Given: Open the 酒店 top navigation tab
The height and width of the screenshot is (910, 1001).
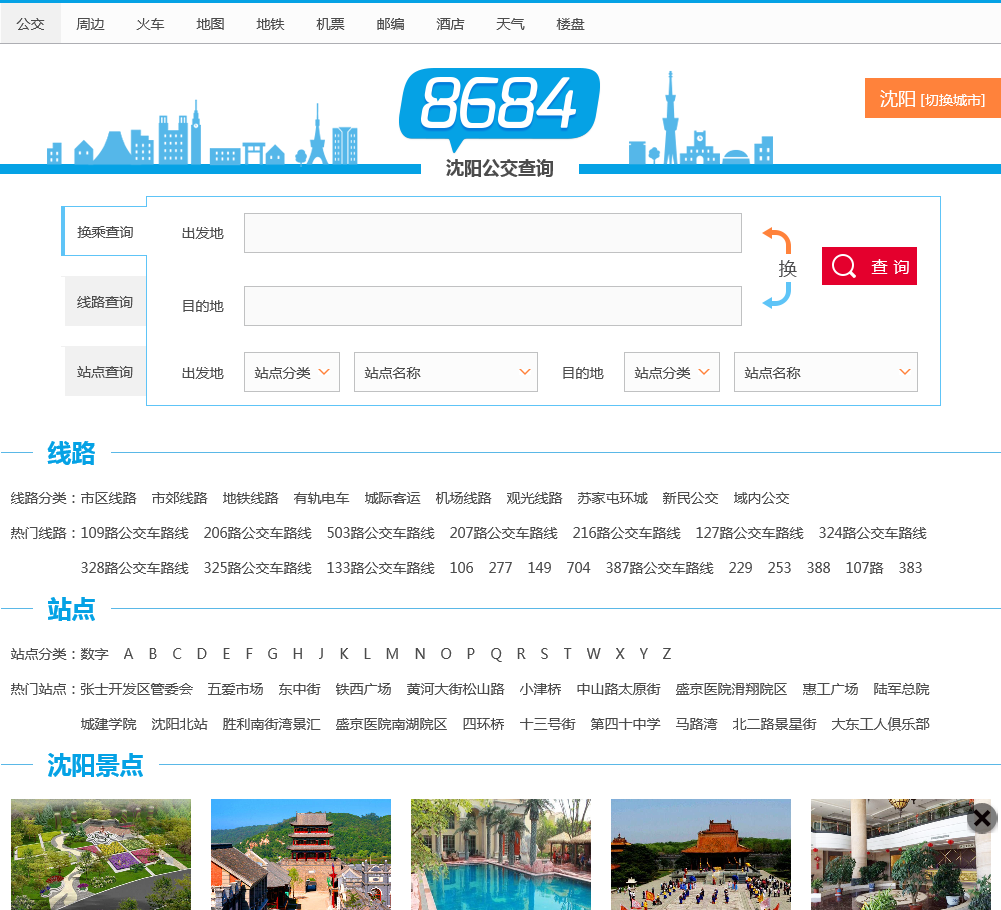Looking at the screenshot, I should [x=450, y=24].
